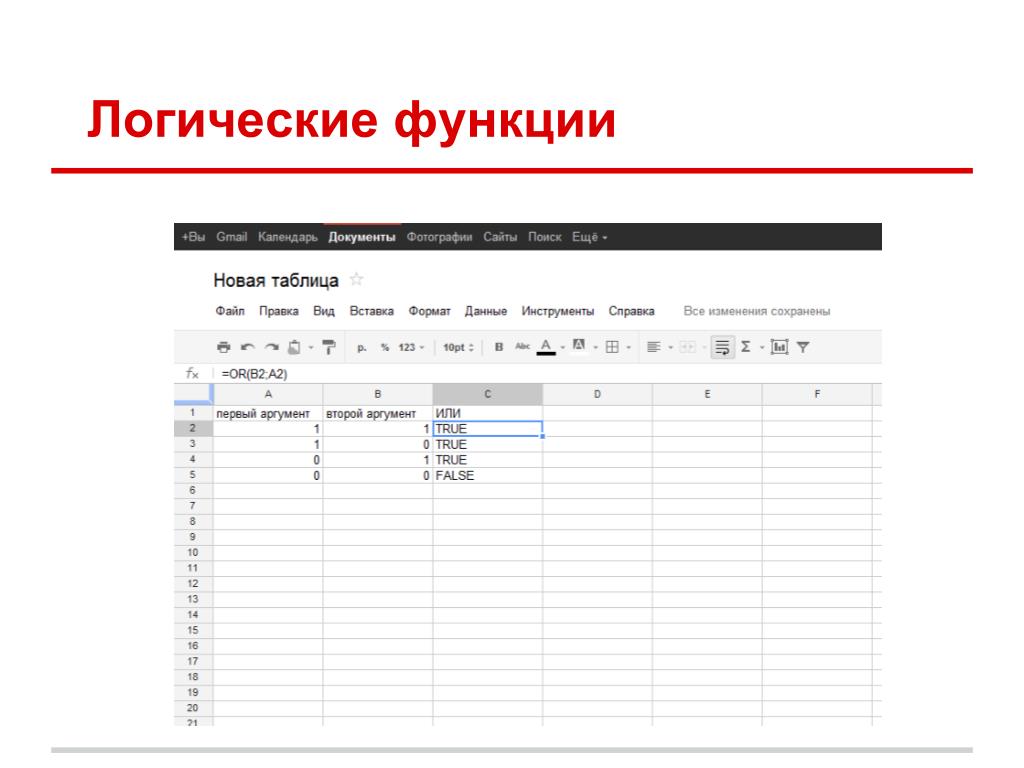The height and width of the screenshot is (768, 1024).
Task: Click the Документы link
Action: coord(362,237)
